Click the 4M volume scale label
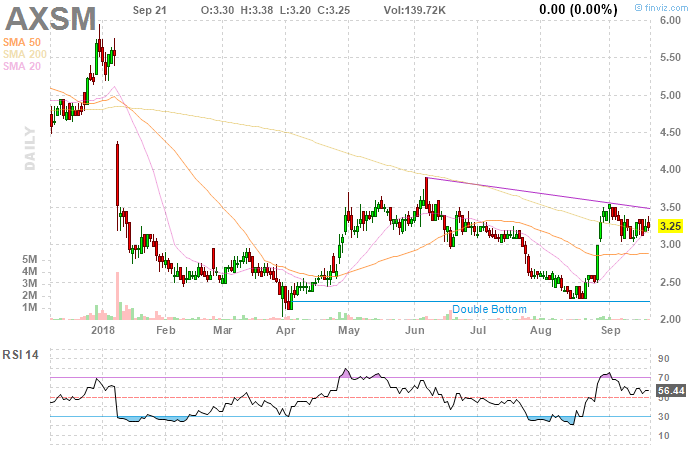 [x=29, y=271]
